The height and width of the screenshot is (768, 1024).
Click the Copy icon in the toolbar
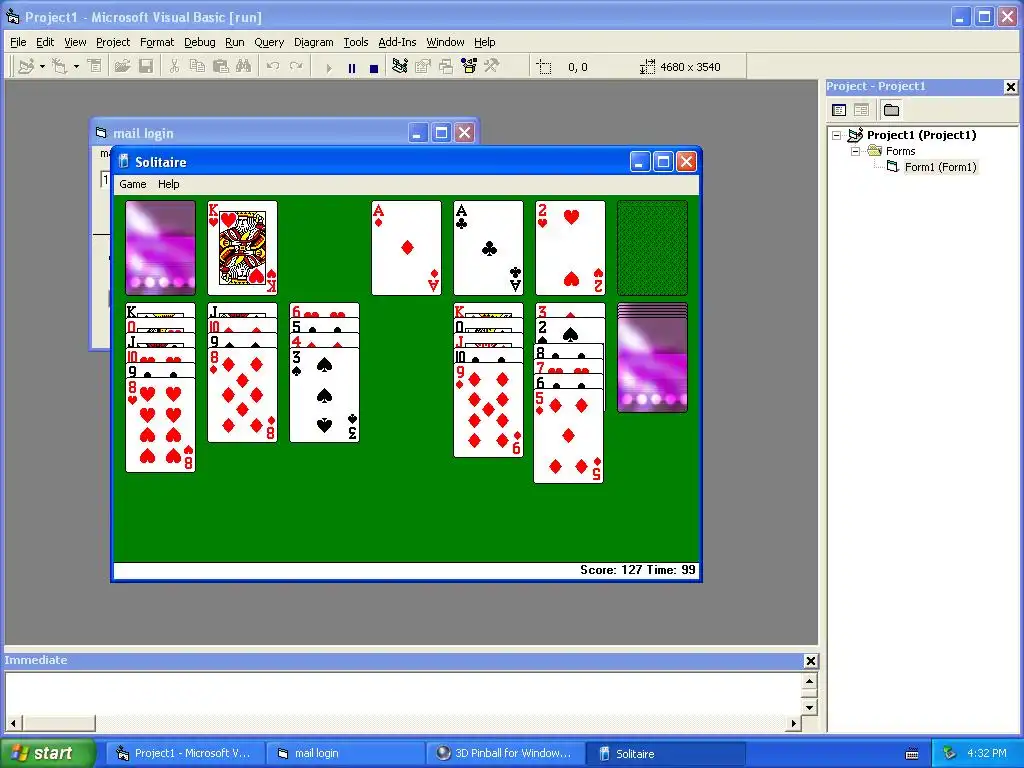(197, 67)
